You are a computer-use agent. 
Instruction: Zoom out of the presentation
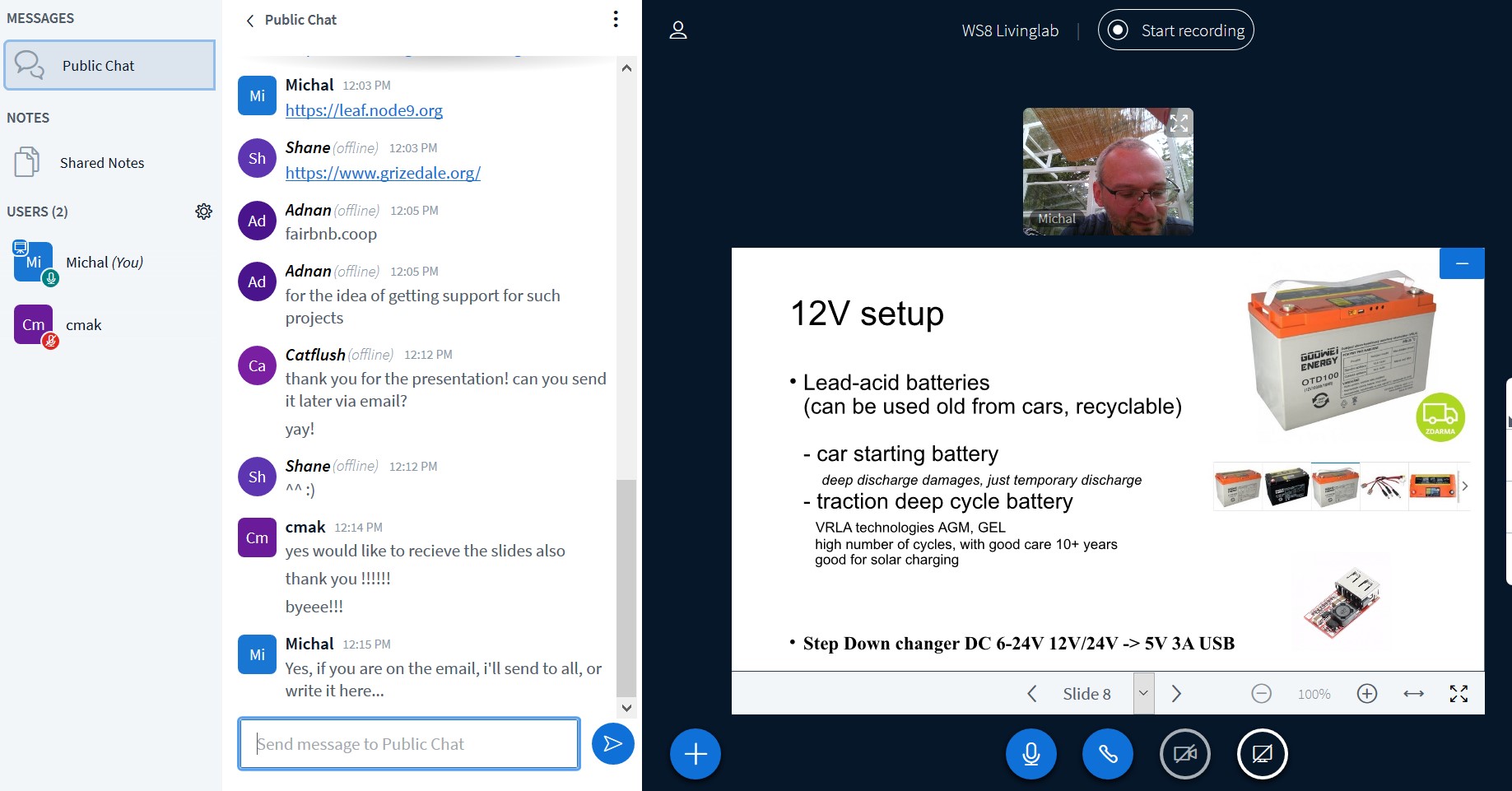pos(1261,694)
